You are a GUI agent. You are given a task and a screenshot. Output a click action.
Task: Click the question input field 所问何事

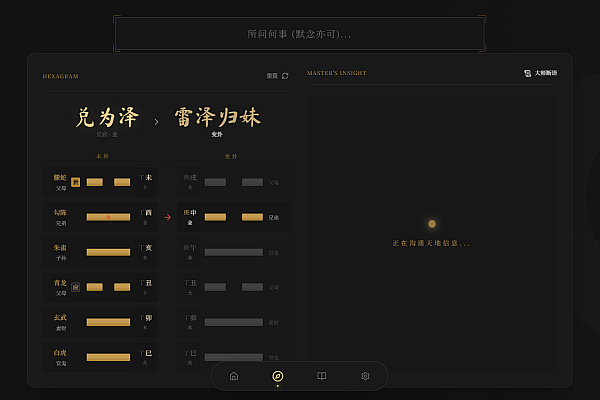[300, 34]
